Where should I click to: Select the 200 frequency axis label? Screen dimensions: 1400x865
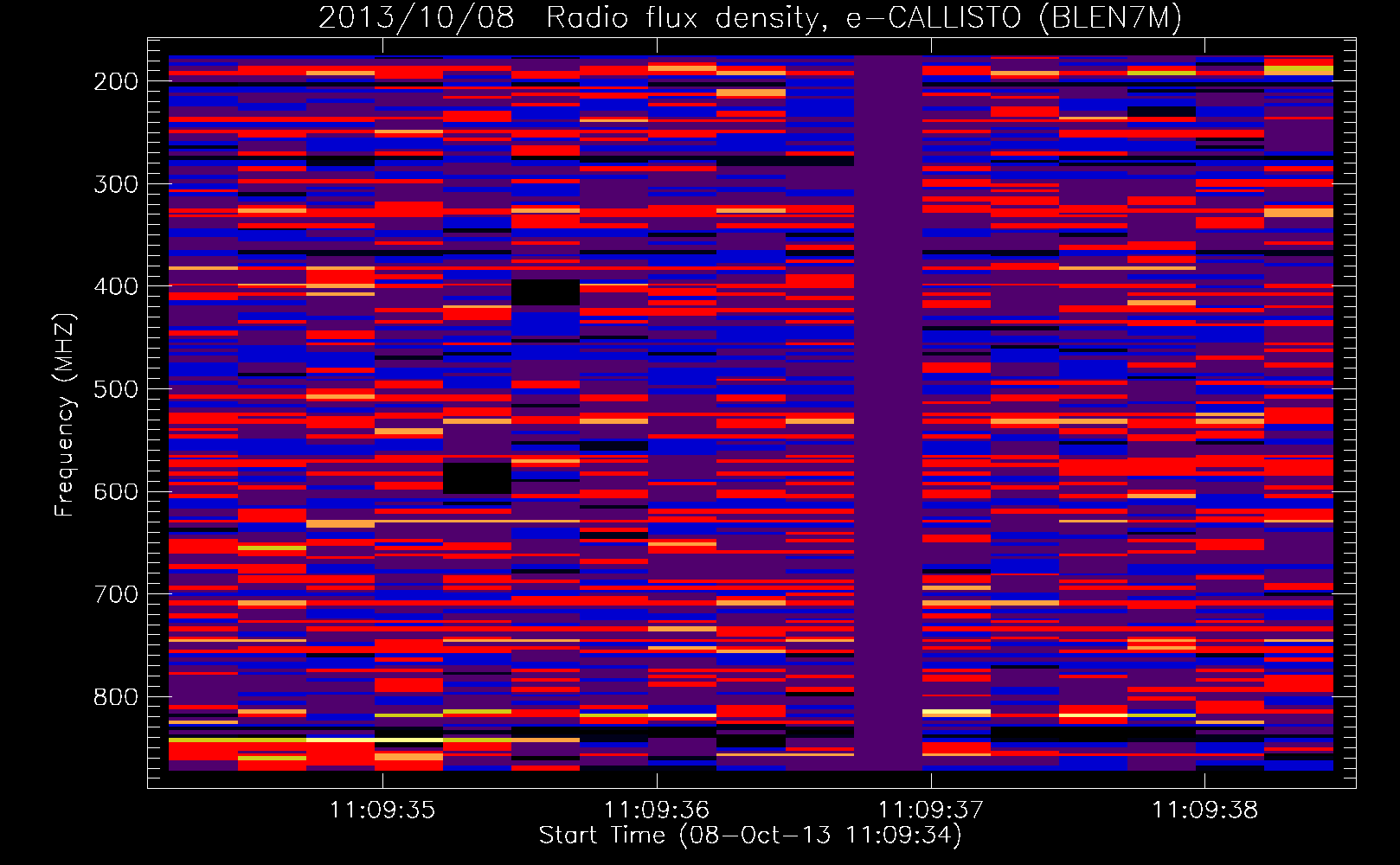[x=116, y=81]
